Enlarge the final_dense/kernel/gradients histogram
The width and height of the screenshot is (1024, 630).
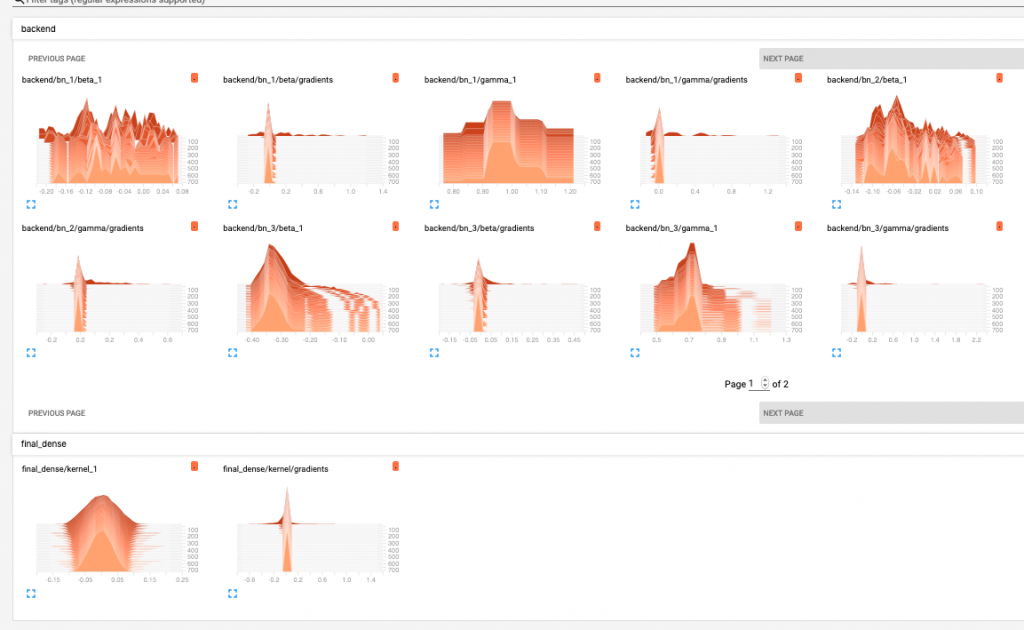point(232,593)
